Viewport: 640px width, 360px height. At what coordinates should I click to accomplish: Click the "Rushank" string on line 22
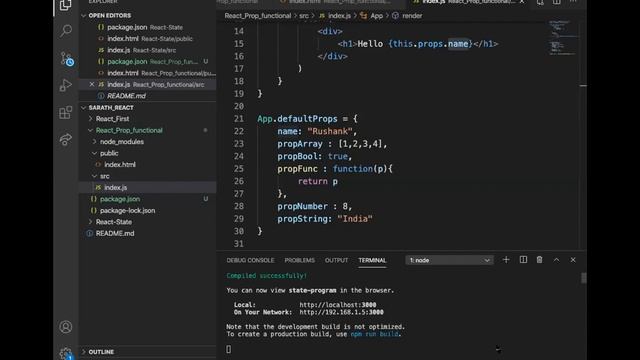click(330, 131)
